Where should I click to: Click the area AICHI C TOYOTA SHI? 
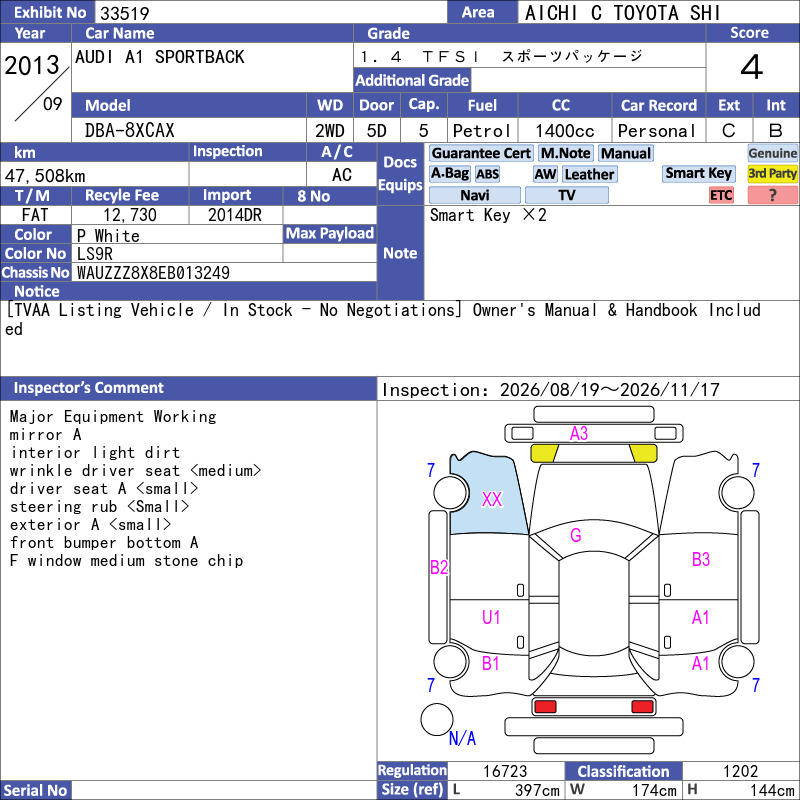(x=622, y=13)
